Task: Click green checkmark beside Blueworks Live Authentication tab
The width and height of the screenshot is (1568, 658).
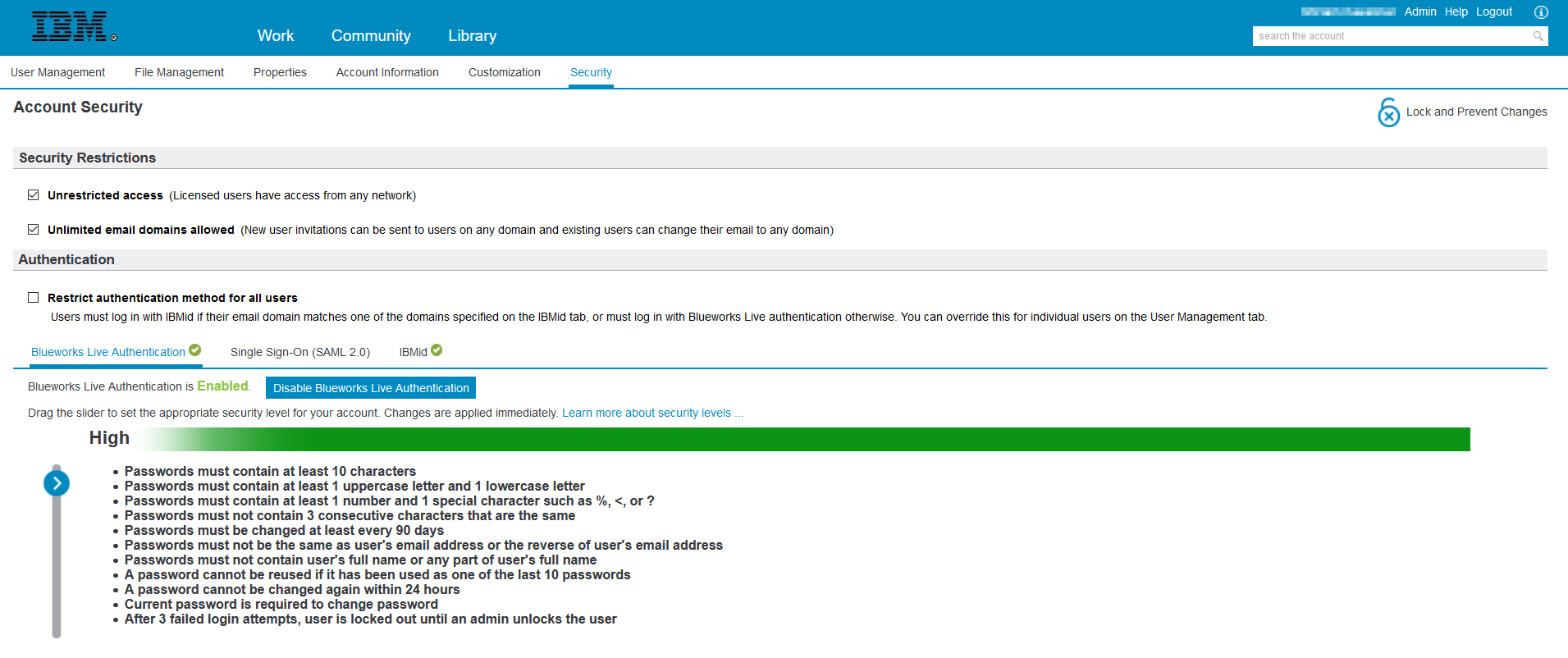Action: coord(194,350)
